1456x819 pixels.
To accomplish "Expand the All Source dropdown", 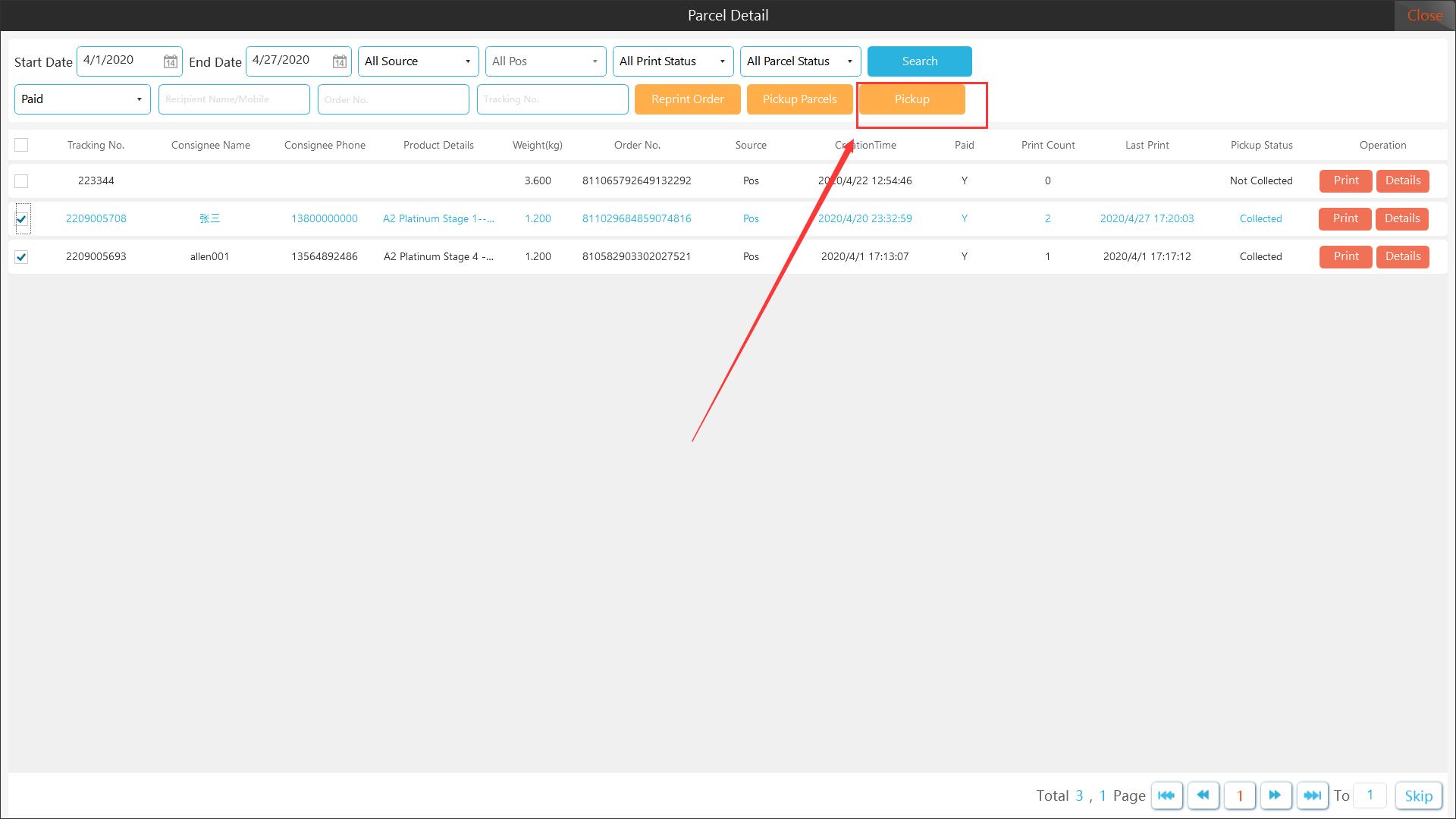I will (418, 61).
